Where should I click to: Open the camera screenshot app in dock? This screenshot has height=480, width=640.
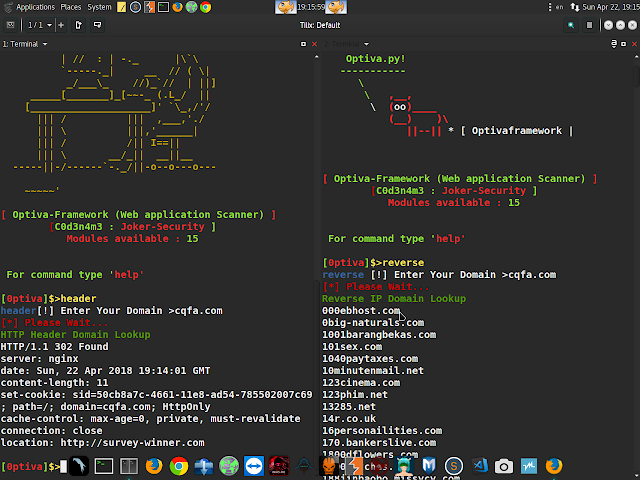(x=504, y=466)
